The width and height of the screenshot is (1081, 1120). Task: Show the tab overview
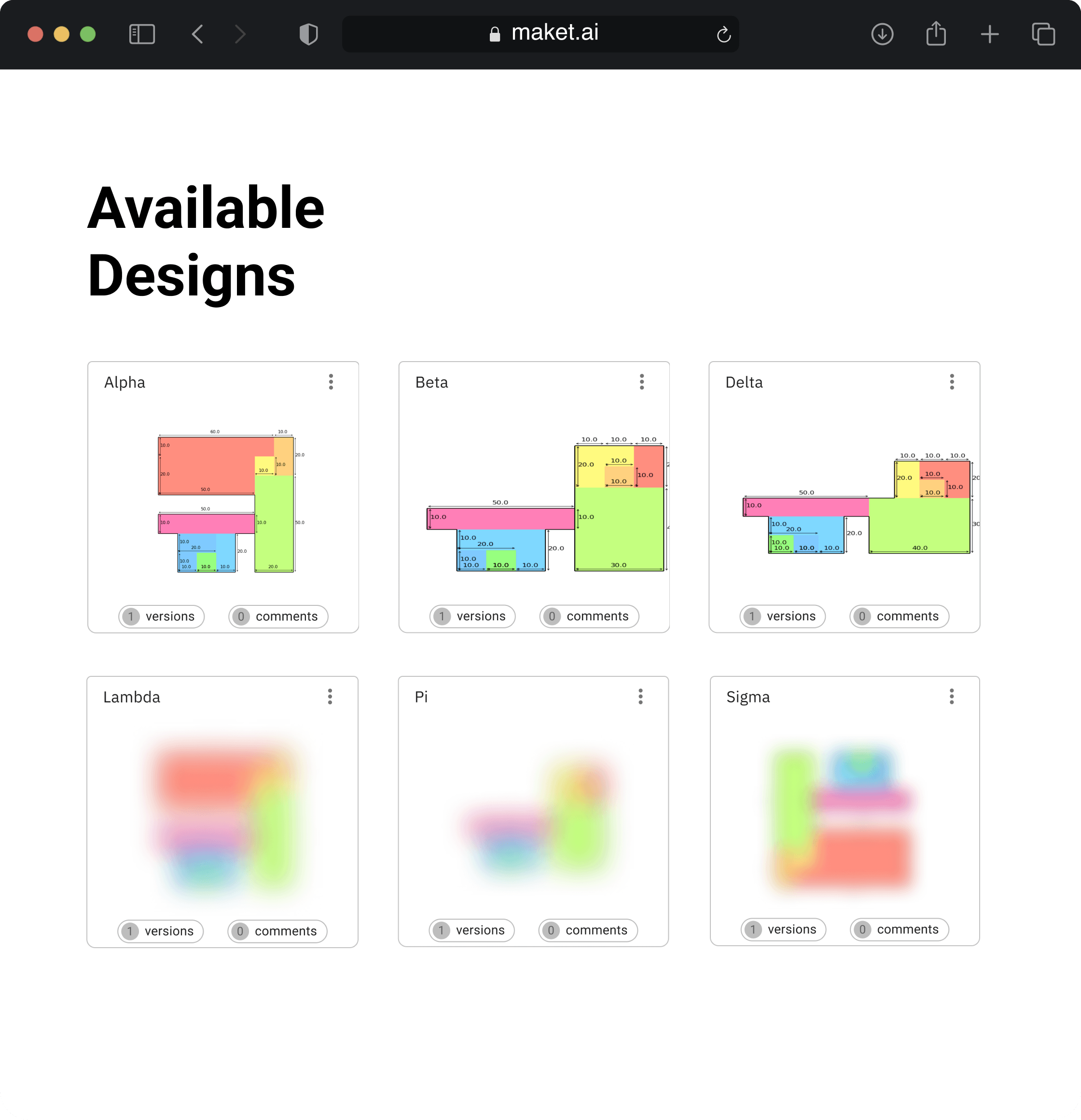coord(1044,34)
